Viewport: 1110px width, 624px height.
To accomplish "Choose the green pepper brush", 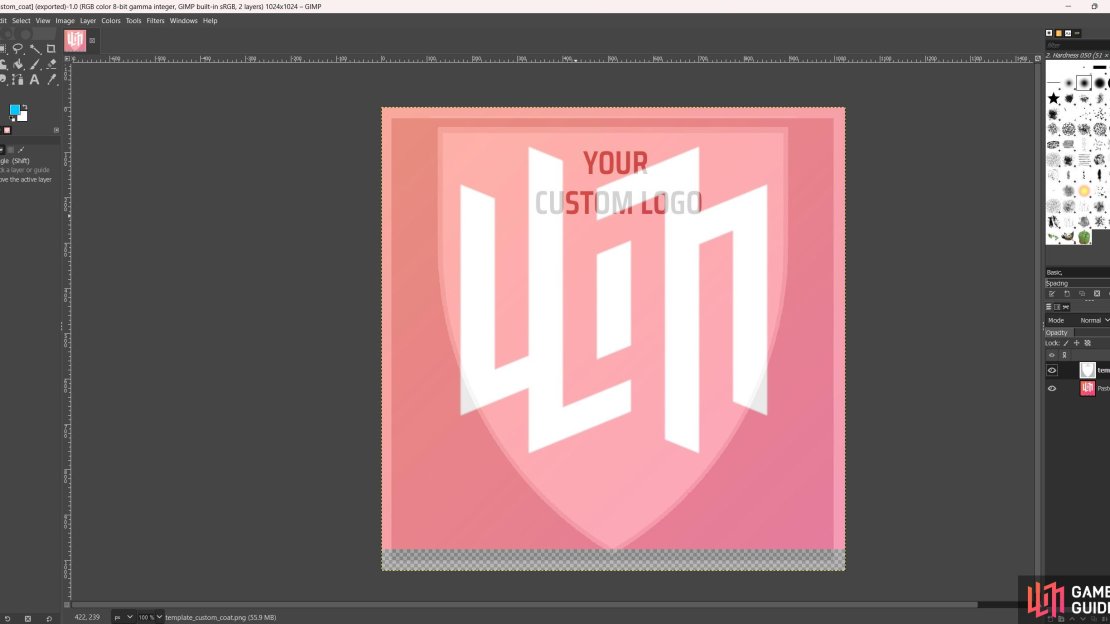I will point(1084,237).
